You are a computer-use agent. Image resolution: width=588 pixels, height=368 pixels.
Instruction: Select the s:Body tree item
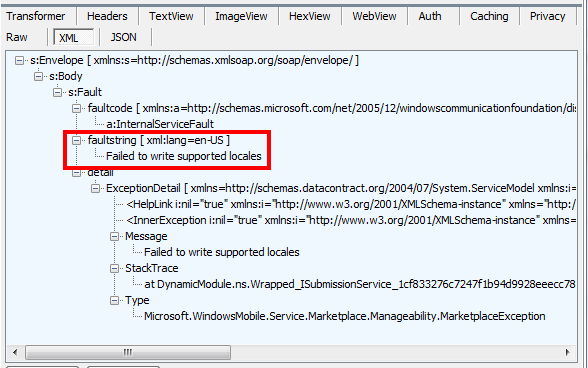[66, 76]
